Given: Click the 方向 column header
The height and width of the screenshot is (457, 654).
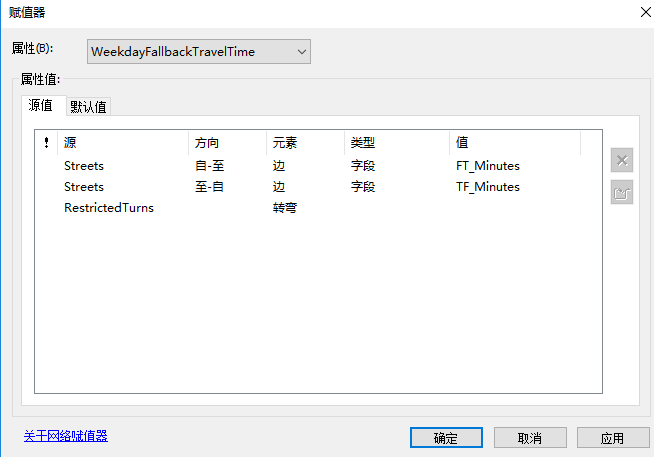Looking at the screenshot, I should click(227, 143).
